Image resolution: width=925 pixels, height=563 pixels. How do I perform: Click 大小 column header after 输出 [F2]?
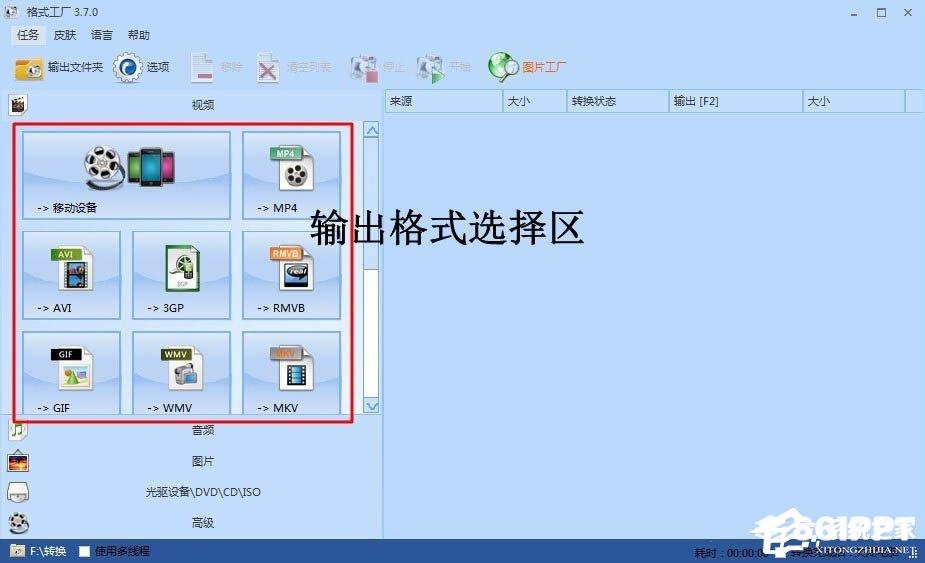pos(854,101)
